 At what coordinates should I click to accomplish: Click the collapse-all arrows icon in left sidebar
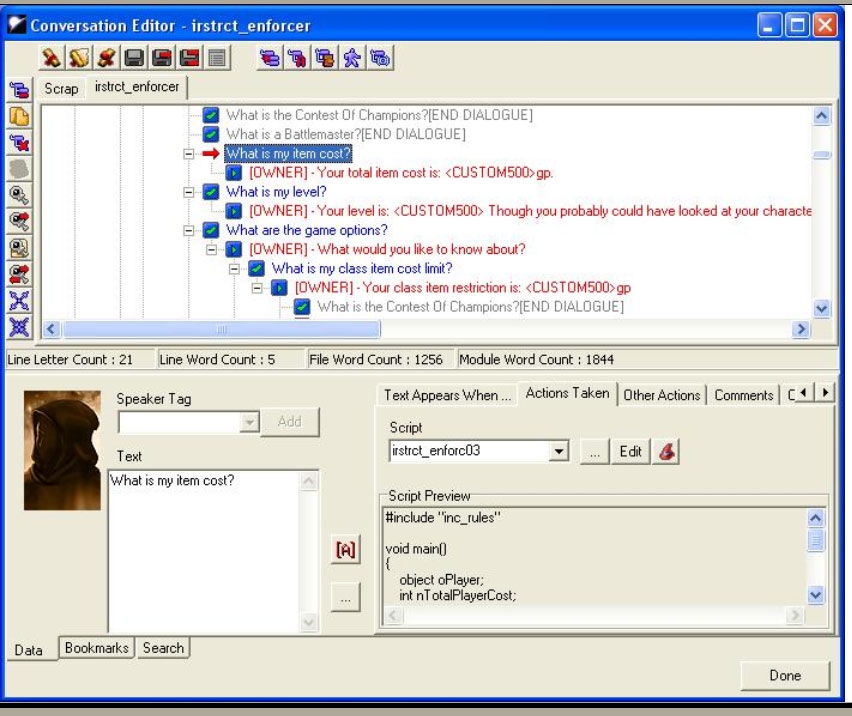pos(18,326)
